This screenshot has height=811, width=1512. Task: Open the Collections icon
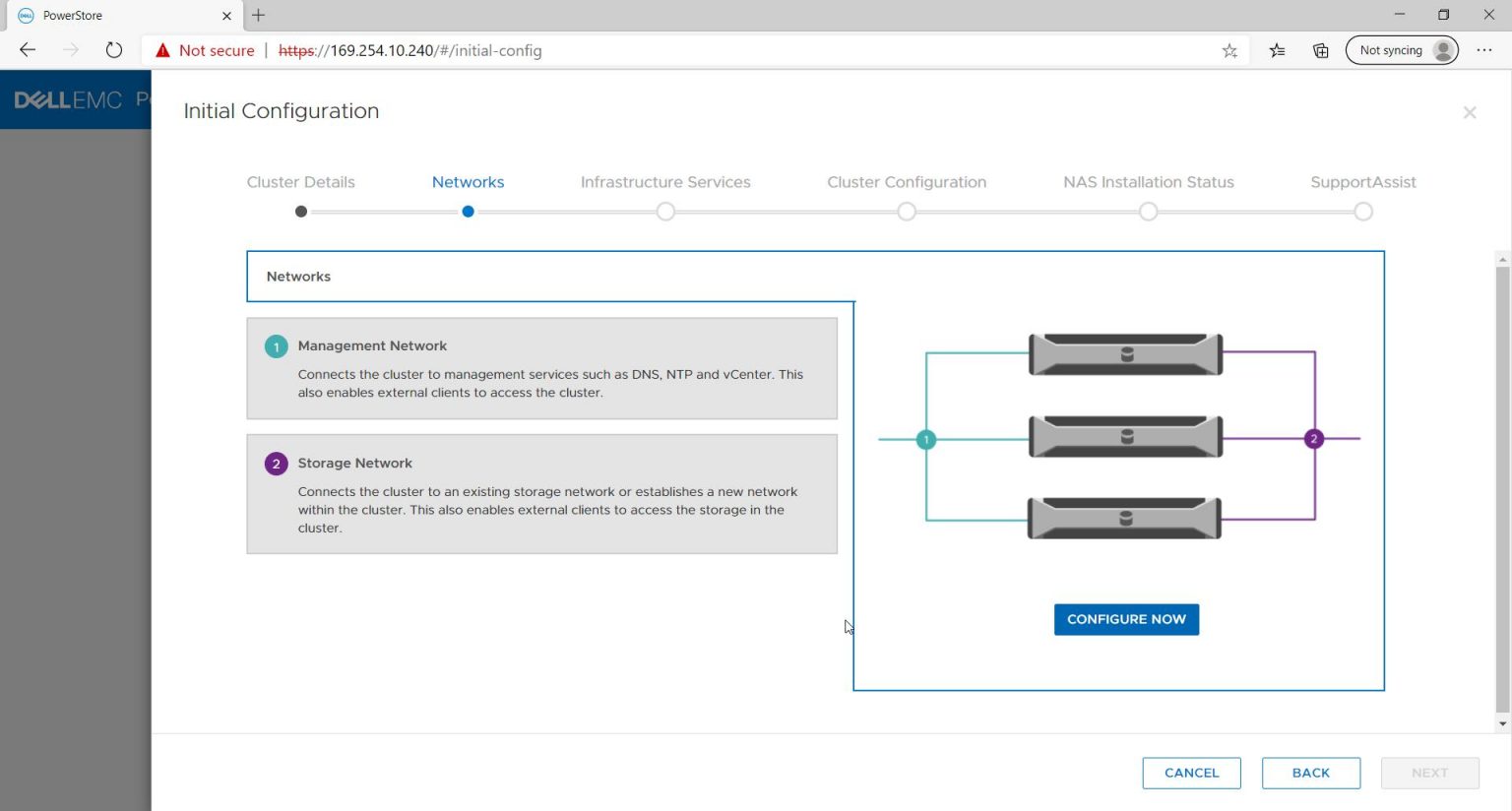(x=1320, y=49)
